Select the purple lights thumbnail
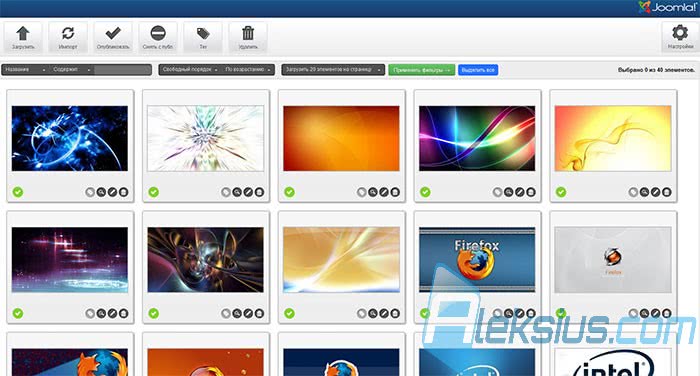 click(x=70, y=260)
